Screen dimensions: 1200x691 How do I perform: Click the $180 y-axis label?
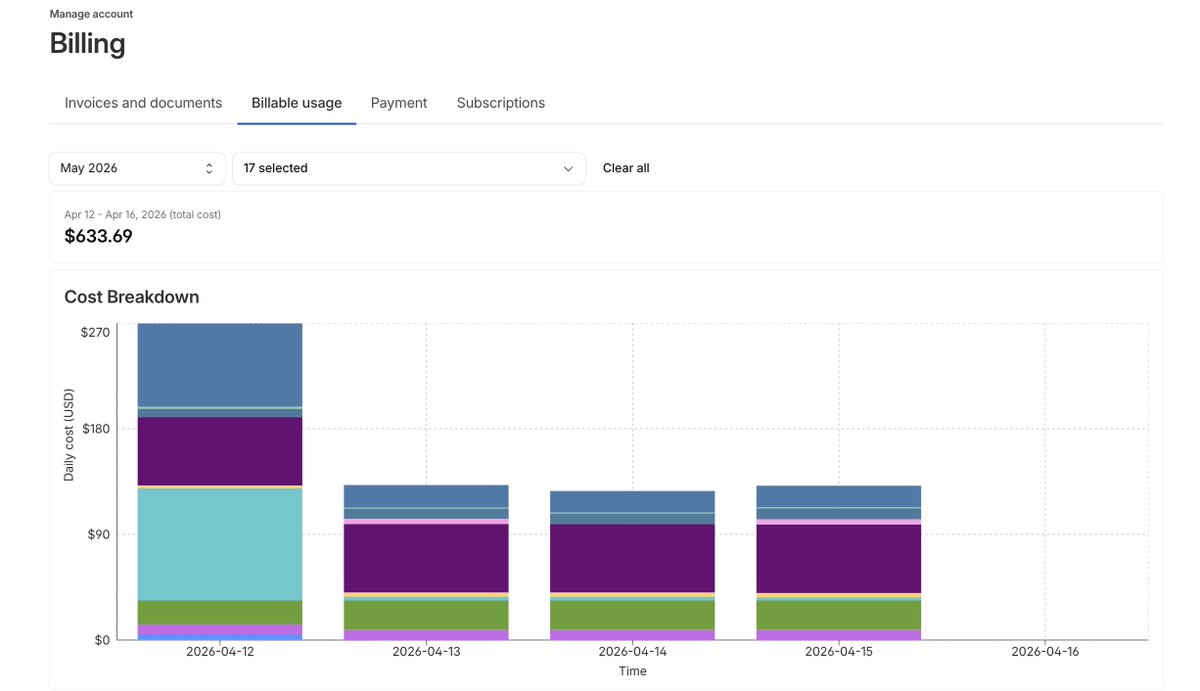click(95, 429)
